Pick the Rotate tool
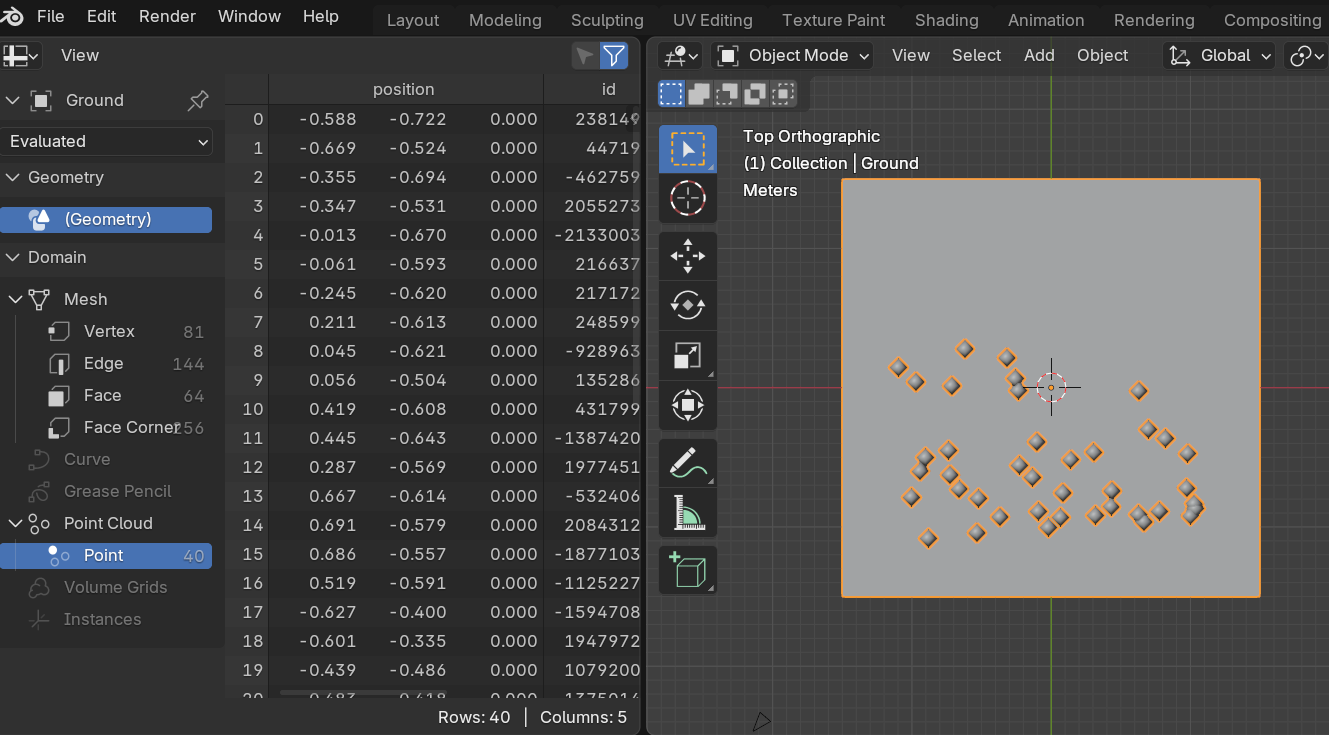Screen dimensions: 1329x735 pyautogui.click(x=687, y=306)
